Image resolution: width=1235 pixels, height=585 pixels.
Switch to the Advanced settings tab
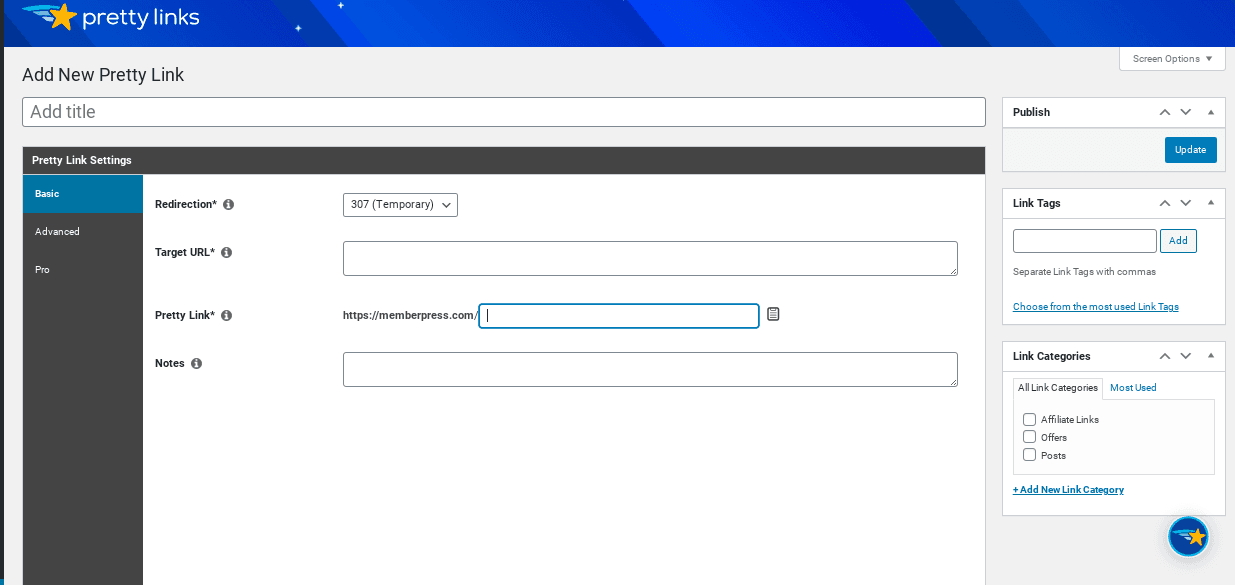[x=83, y=232]
